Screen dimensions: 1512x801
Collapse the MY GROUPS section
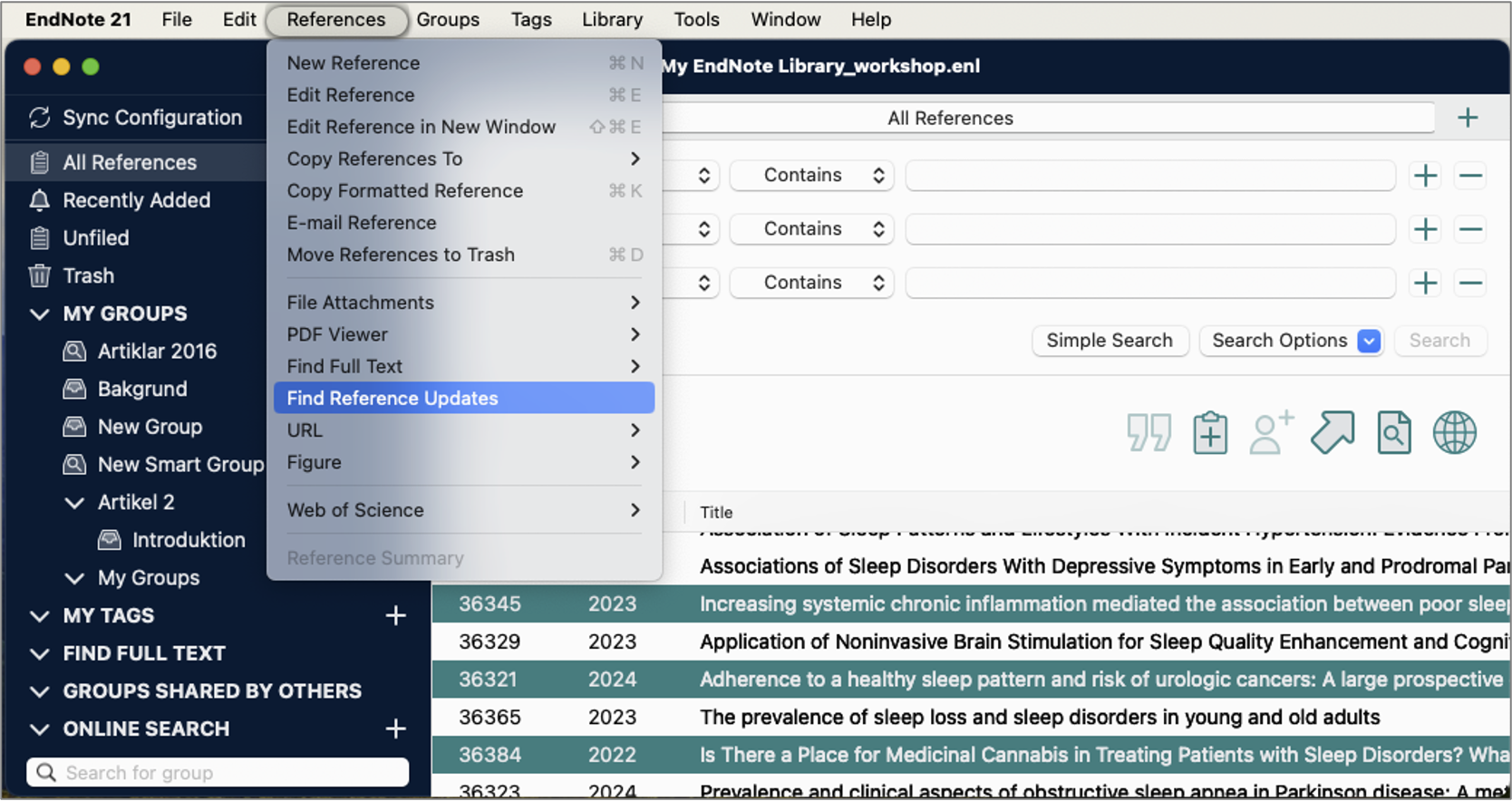click(x=39, y=314)
